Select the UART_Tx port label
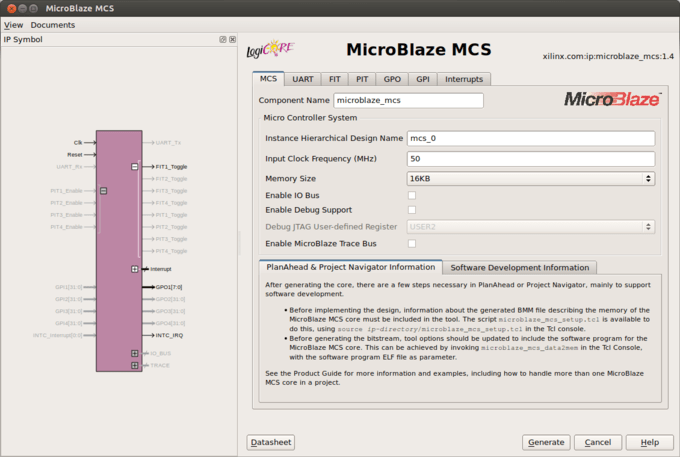Screen dimensions: 680x457 pyautogui.click(x=168, y=143)
